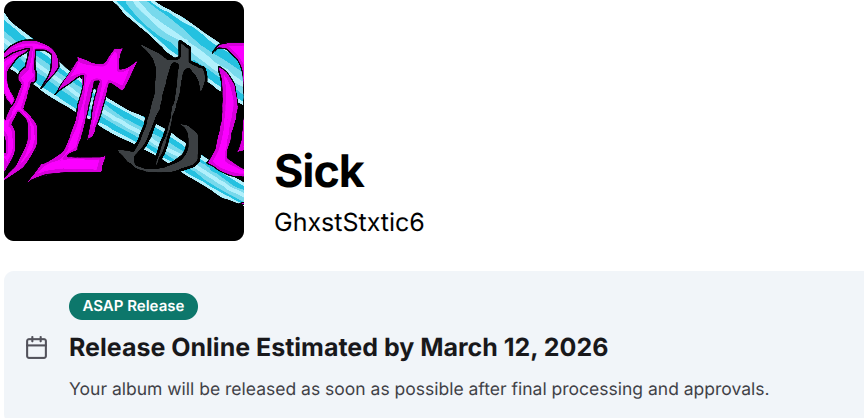864x418 pixels.
Task: Click the calendar icon in the release banner
Action: coord(36,348)
